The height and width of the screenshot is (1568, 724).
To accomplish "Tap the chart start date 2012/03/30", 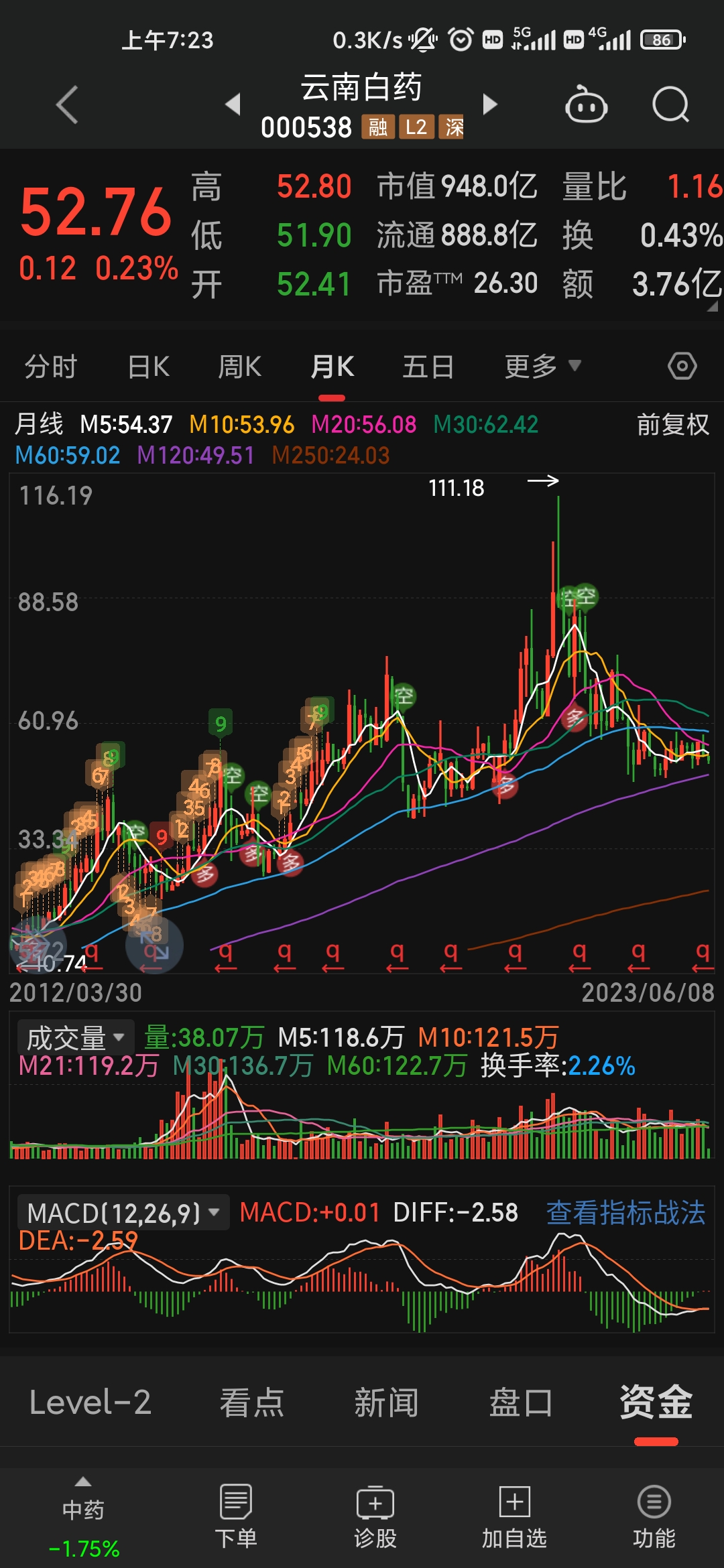I will point(76,992).
